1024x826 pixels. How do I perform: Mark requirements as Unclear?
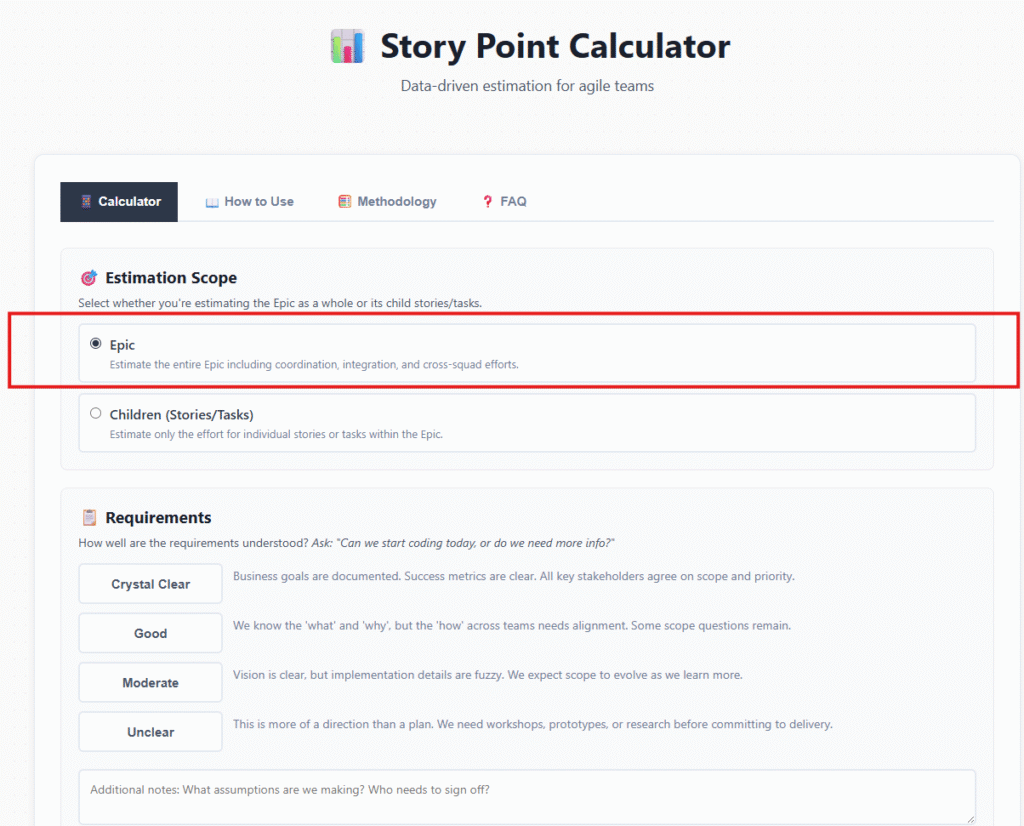coord(150,732)
